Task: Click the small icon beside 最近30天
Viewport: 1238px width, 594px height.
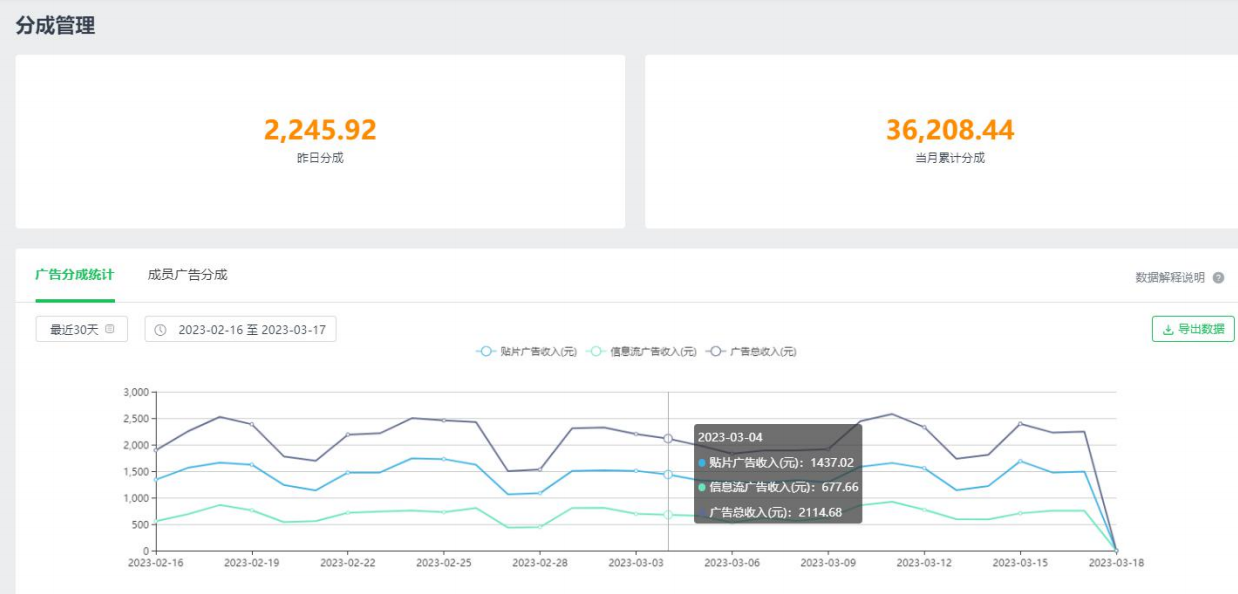Action: 110,329
